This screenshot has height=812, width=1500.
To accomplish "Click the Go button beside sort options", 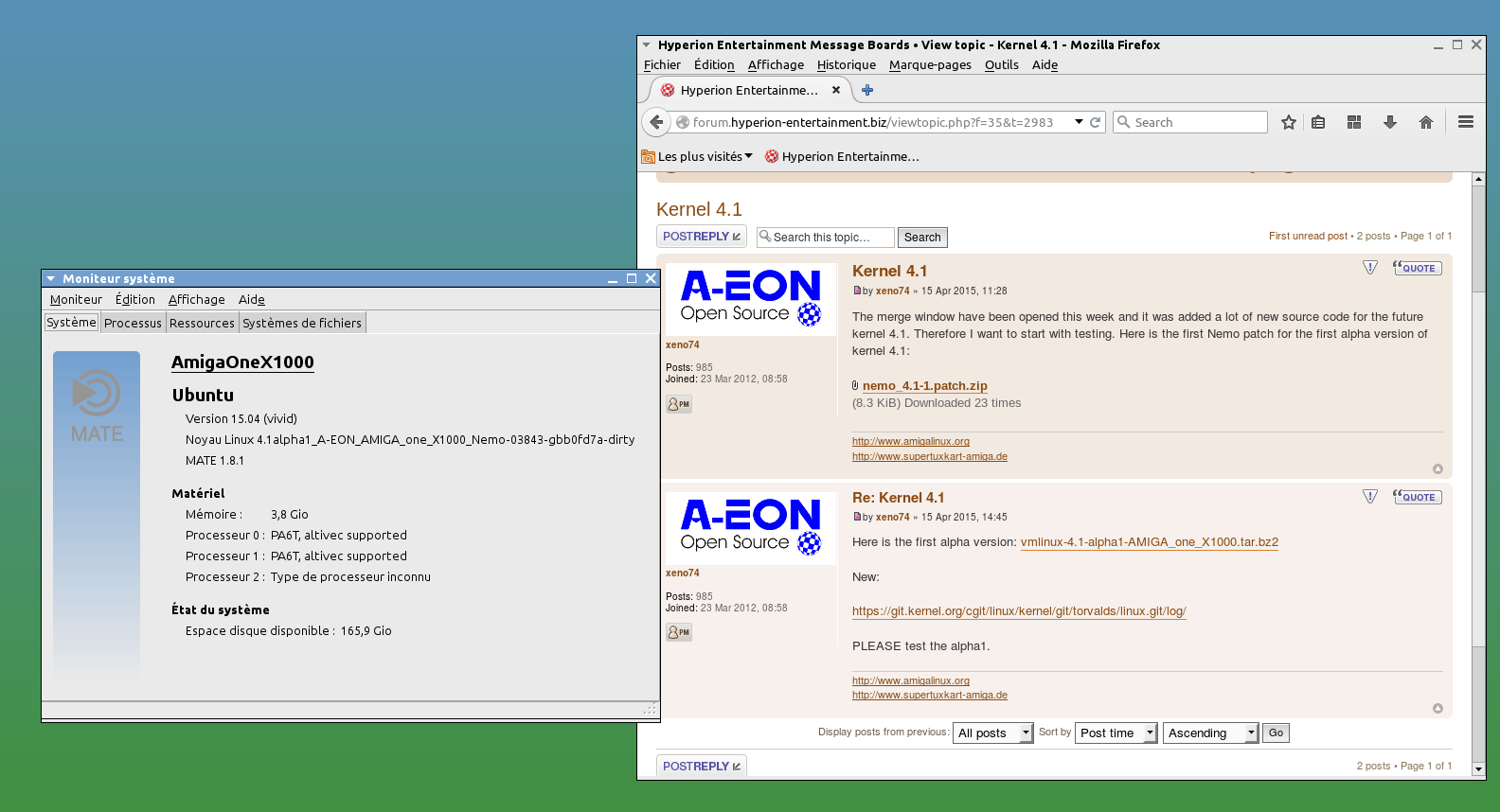I will pyautogui.click(x=1276, y=733).
